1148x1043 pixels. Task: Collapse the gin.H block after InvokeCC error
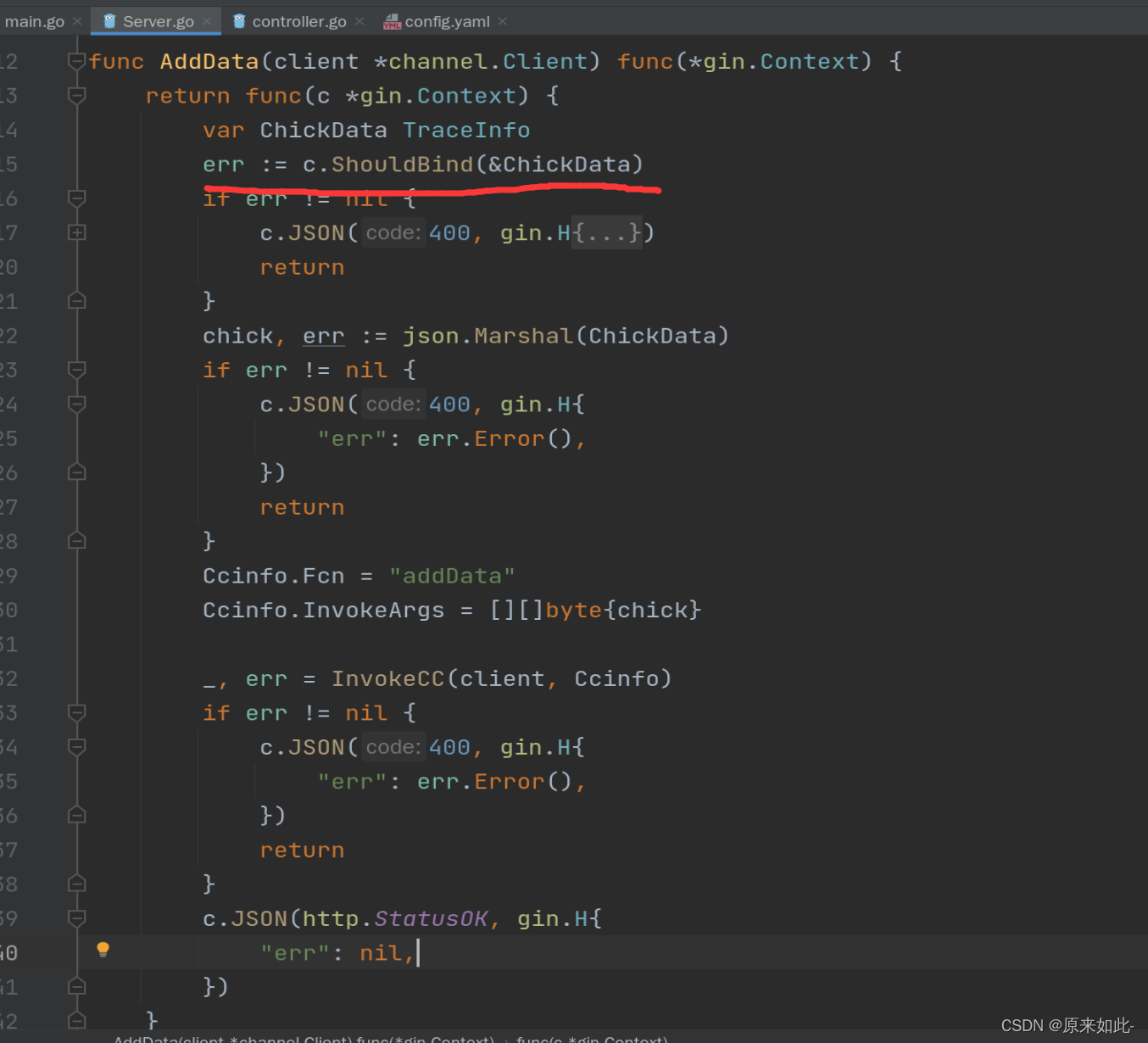pos(76,747)
